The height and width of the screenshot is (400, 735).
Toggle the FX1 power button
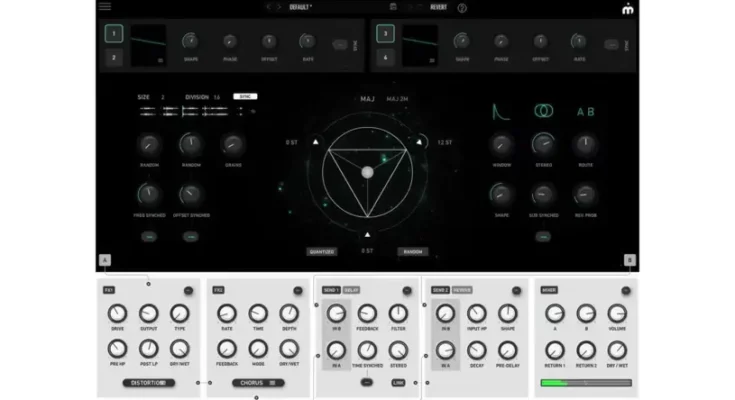pyautogui.click(x=190, y=290)
